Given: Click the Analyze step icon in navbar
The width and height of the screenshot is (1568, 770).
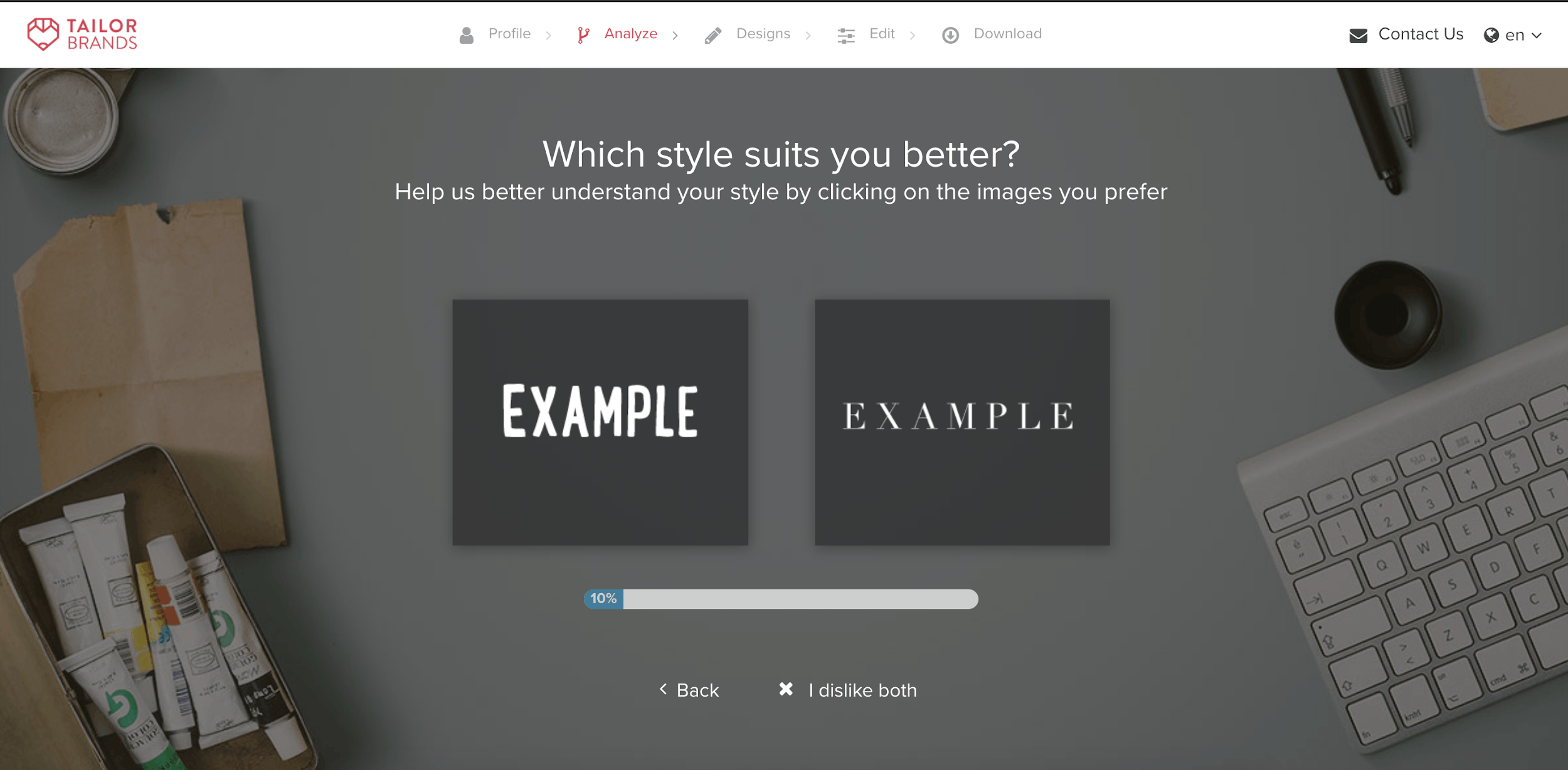Looking at the screenshot, I should (584, 33).
